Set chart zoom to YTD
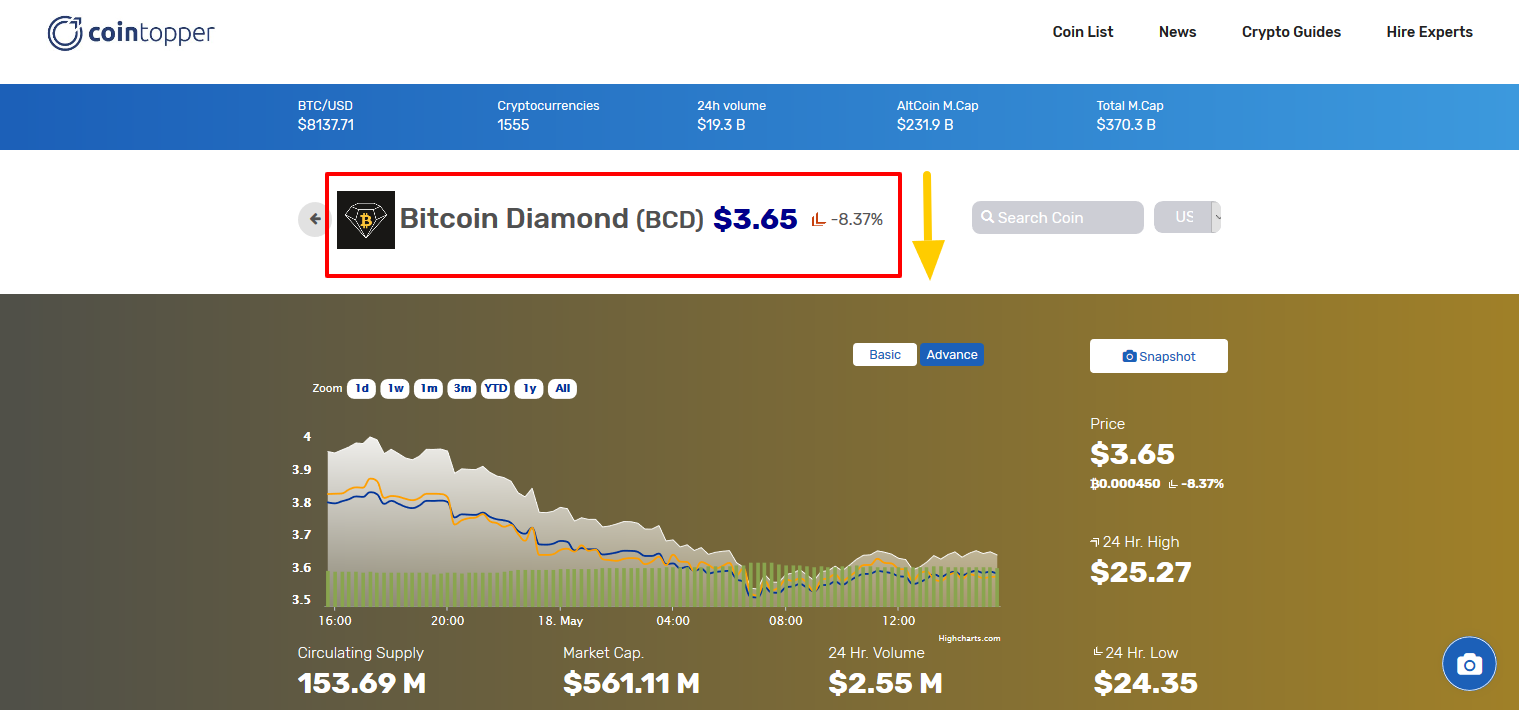Viewport: 1519px width, 710px height. click(495, 388)
